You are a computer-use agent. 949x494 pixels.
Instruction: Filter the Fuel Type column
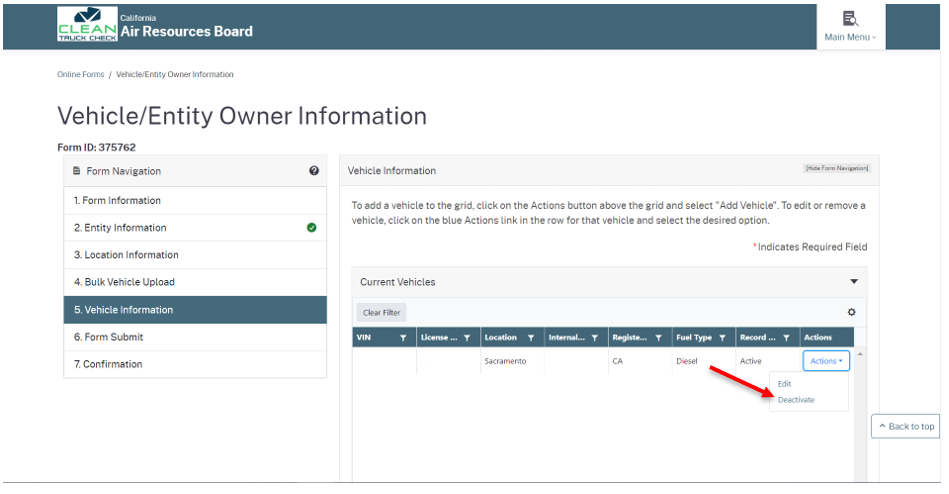click(x=722, y=338)
